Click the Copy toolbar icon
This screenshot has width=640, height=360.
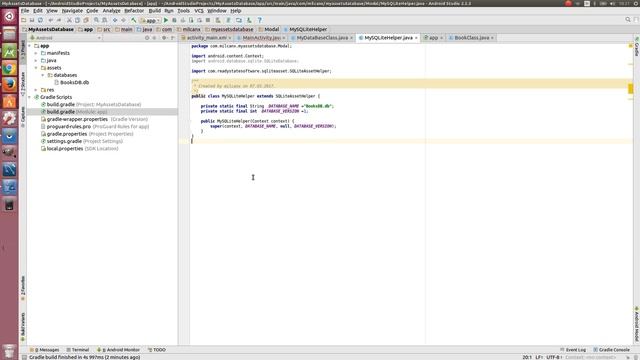tap(78, 20)
